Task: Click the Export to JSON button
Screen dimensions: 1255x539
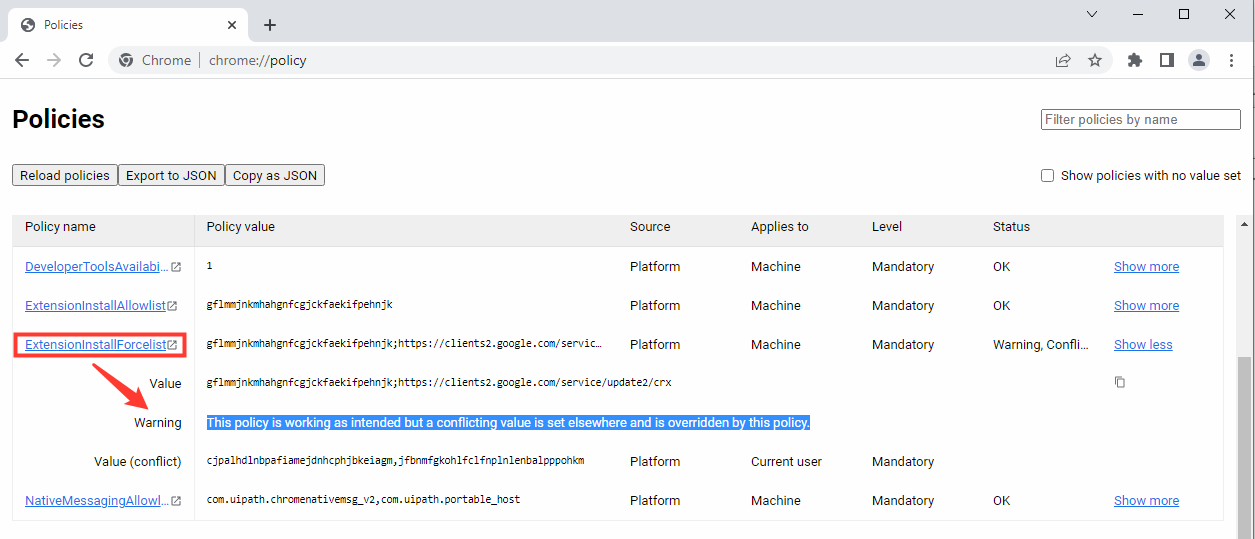Action: [171, 175]
